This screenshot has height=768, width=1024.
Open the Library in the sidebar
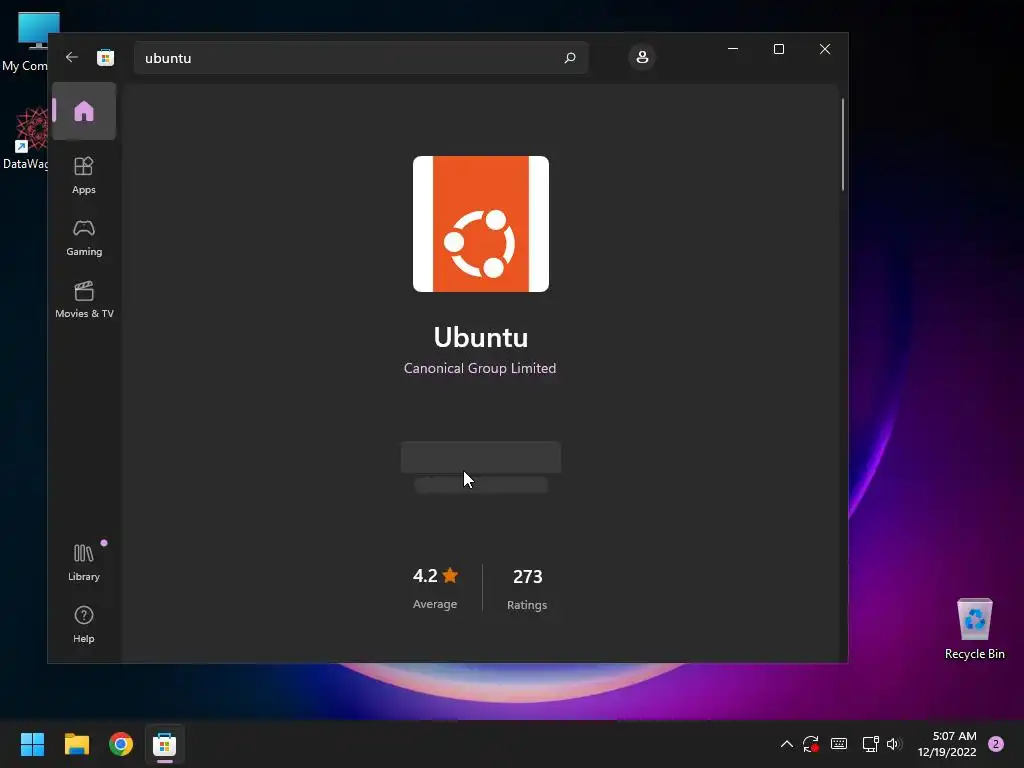click(84, 562)
